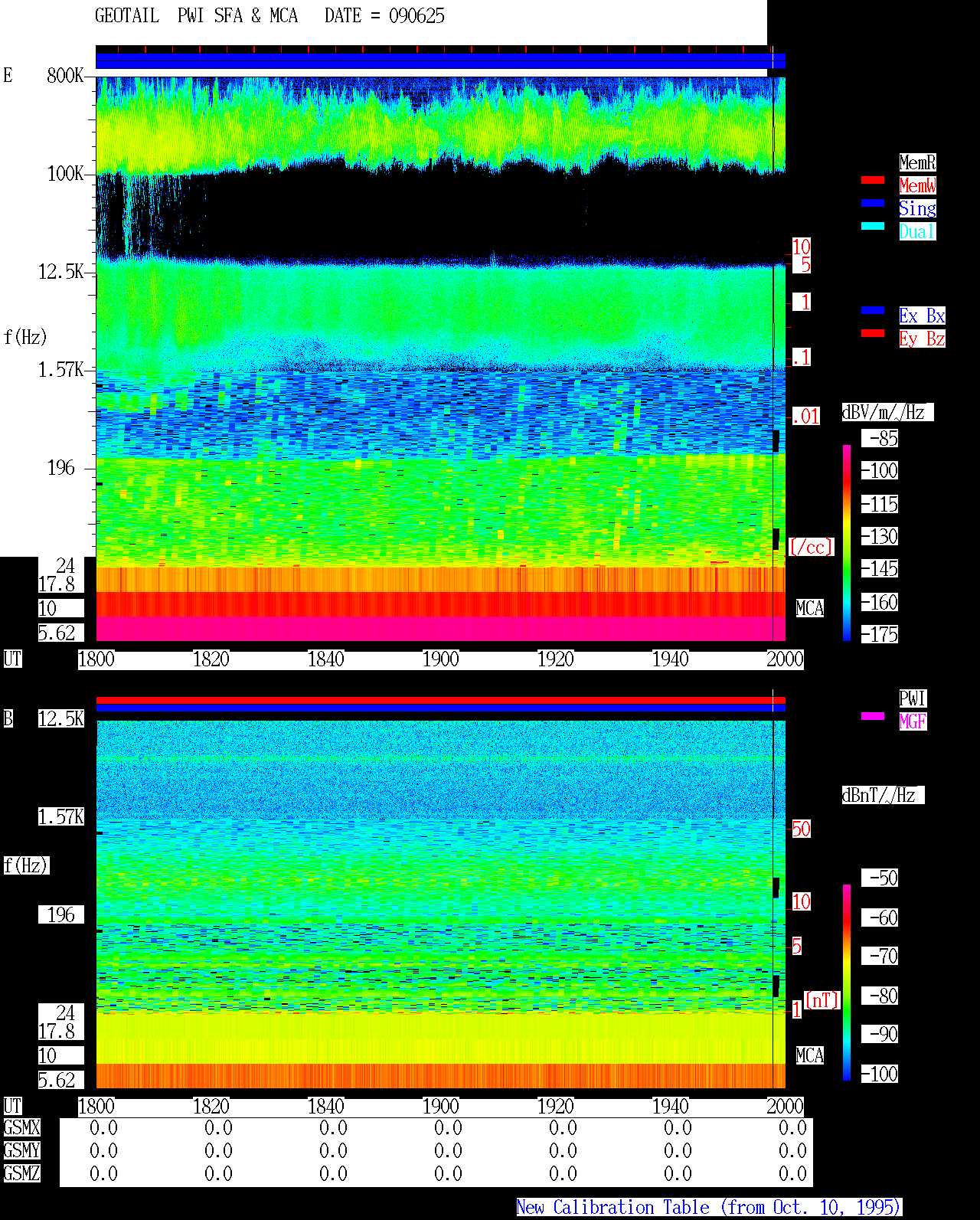Image resolution: width=980 pixels, height=1220 pixels.
Task: Click the MemR legend label
Action: (x=917, y=162)
